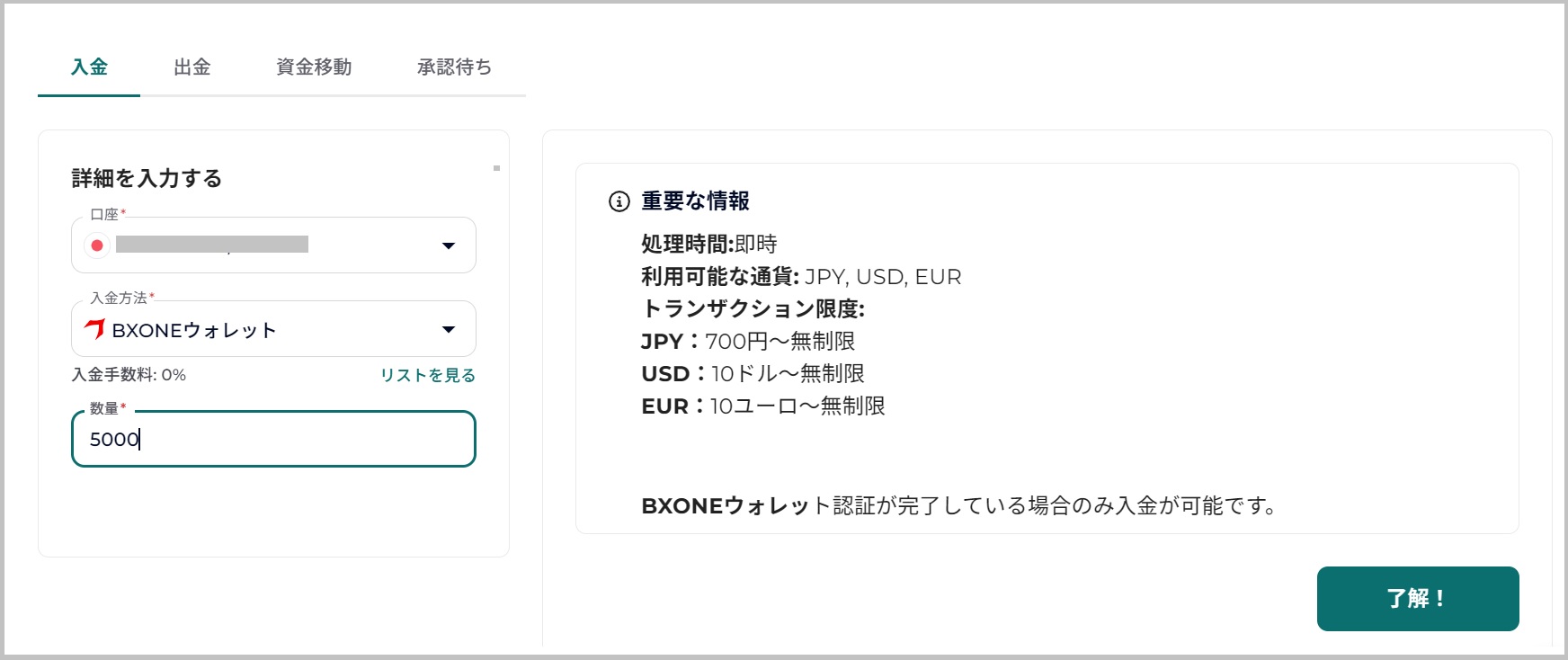Click the 詳細を入力する heading
1568x660 pixels.
[x=147, y=178]
